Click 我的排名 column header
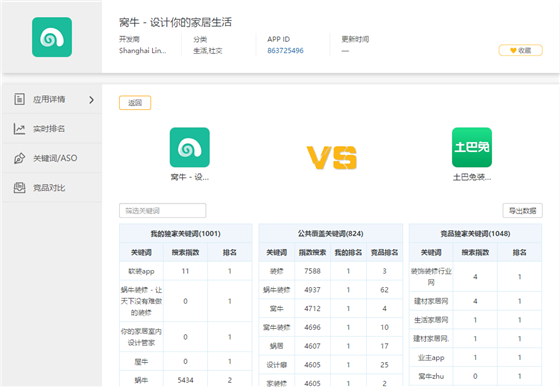The image size is (560, 387). pos(348,252)
